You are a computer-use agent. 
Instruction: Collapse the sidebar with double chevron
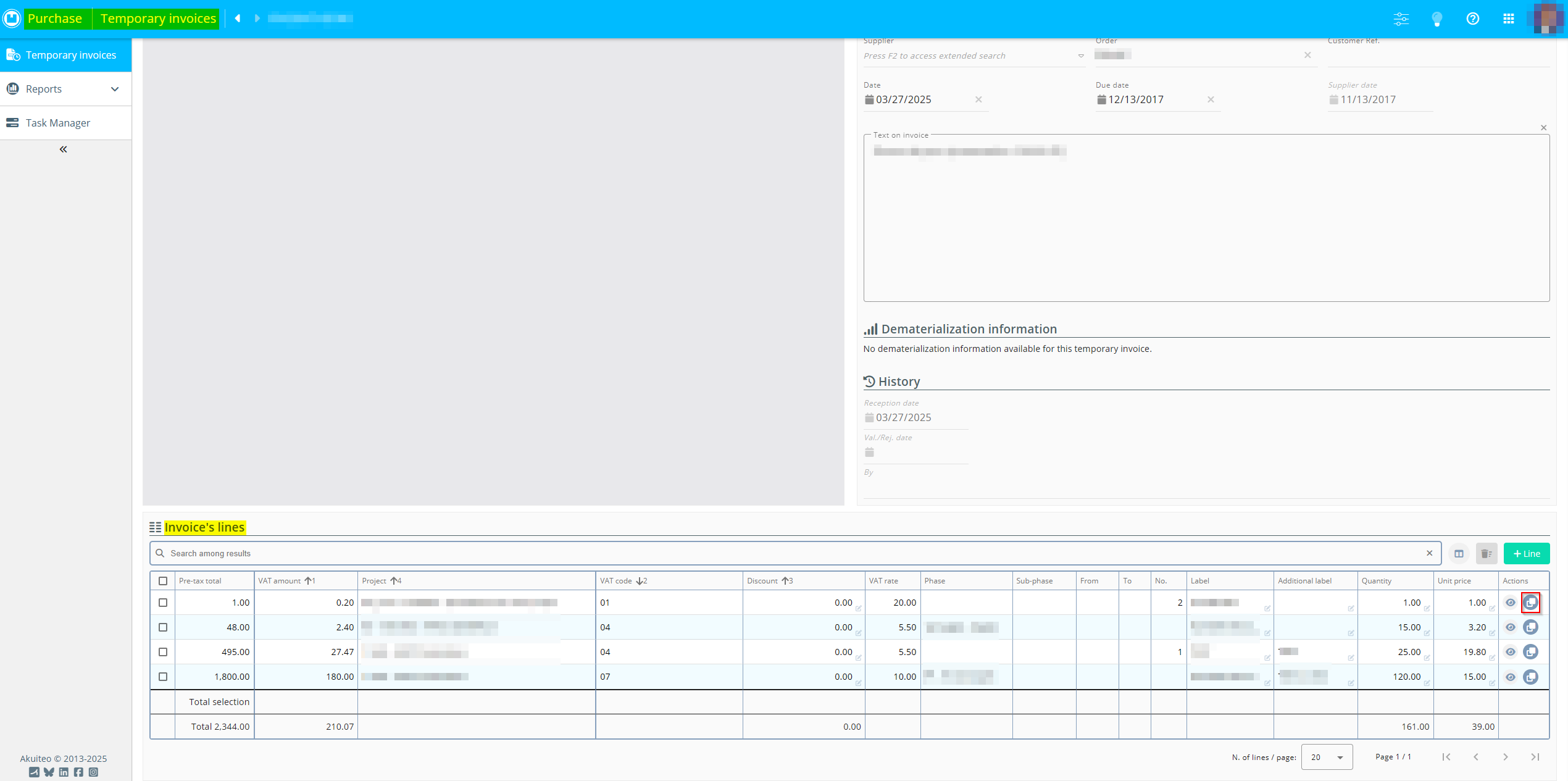63,149
